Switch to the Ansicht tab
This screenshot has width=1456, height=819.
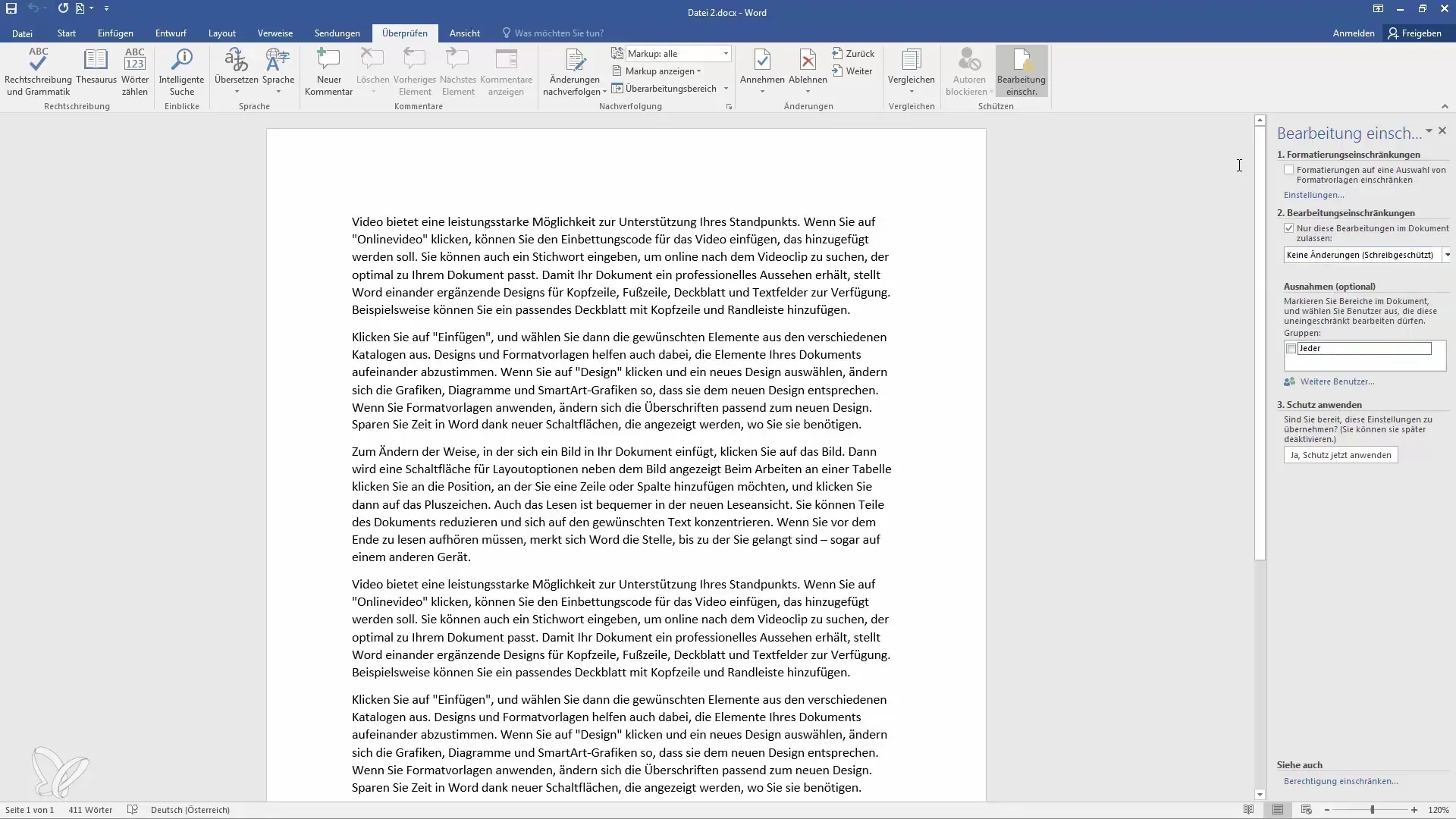pos(464,33)
